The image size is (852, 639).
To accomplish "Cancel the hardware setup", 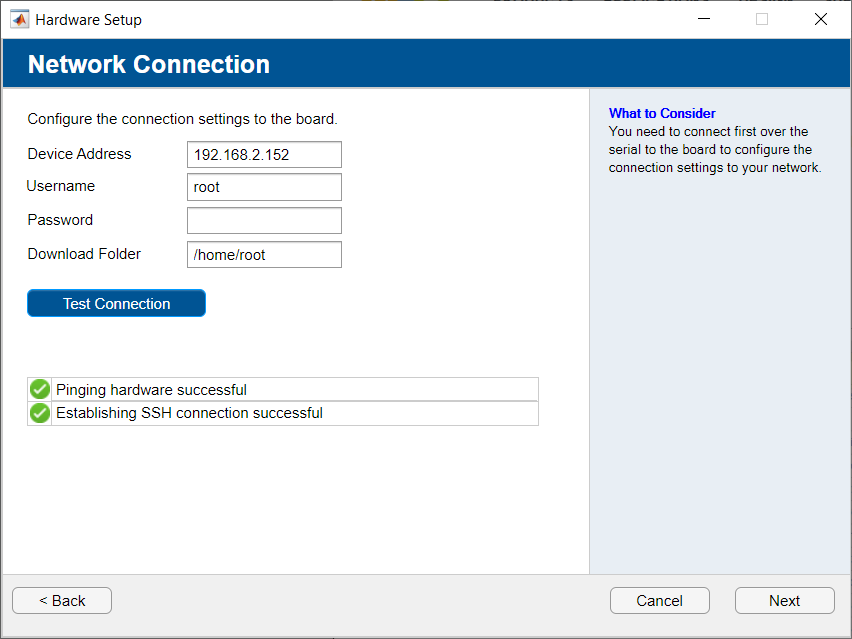I will tap(660, 601).
